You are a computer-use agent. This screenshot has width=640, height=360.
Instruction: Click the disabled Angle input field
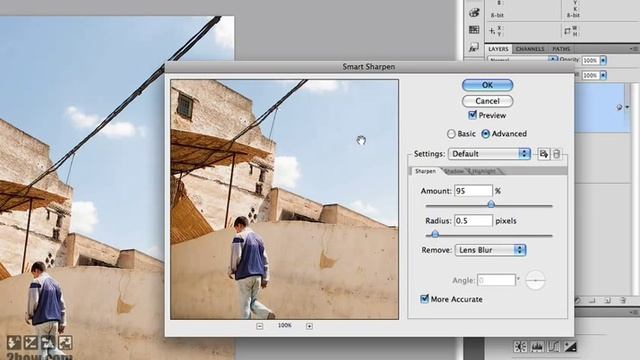point(496,280)
